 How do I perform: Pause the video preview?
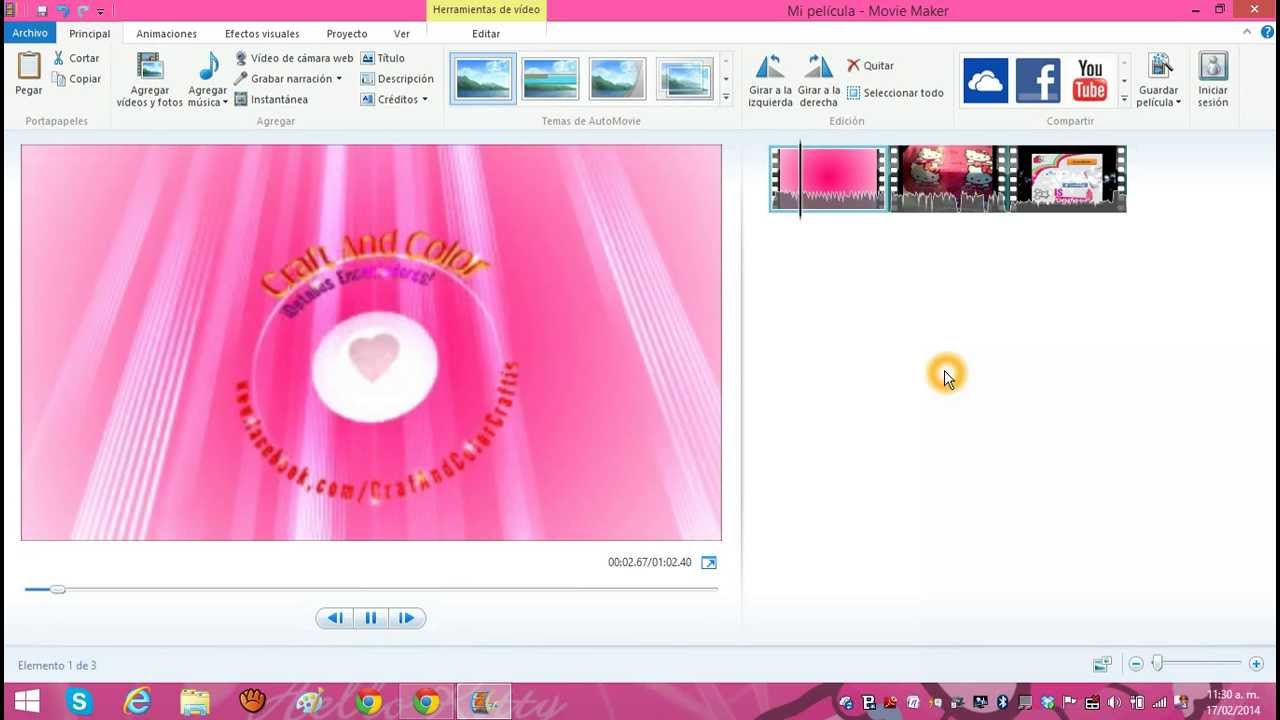click(x=371, y=618)
